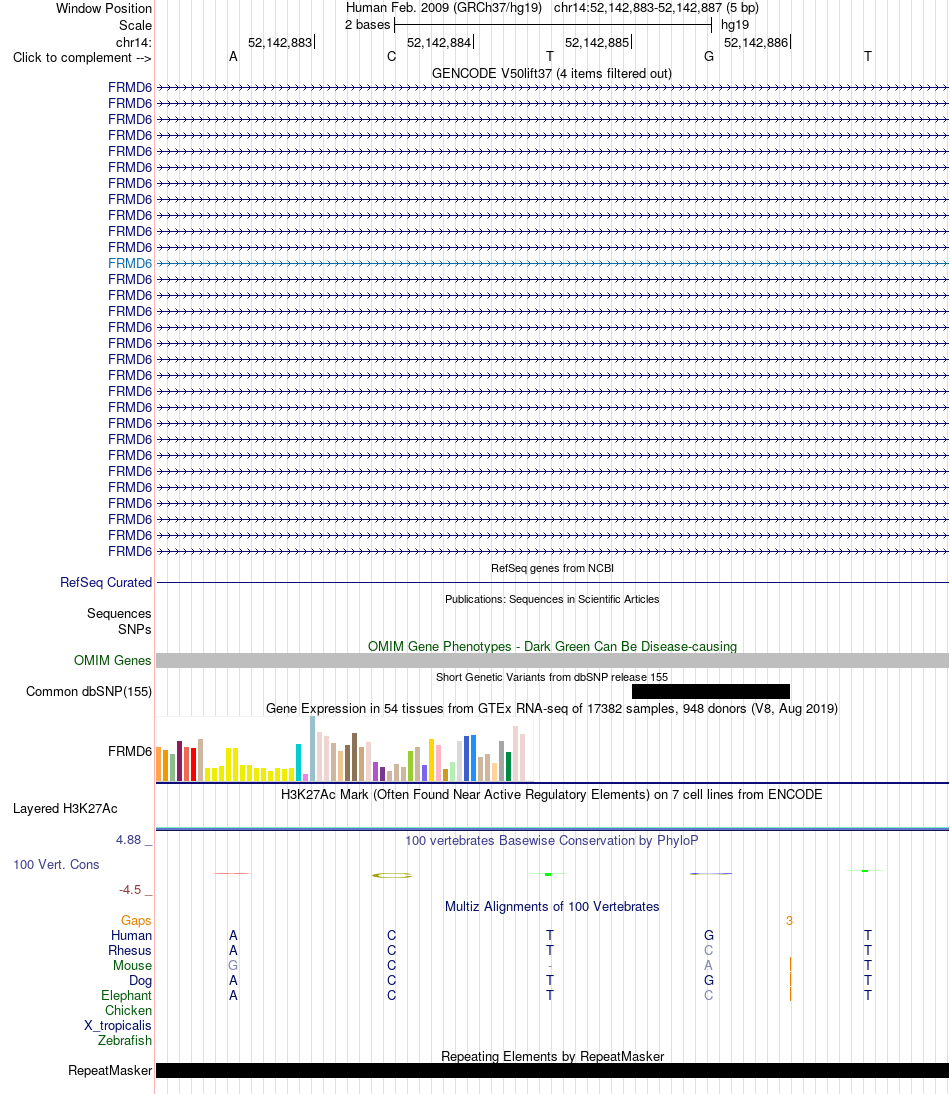Click the SNPs track label
This screenshot has width=950, height=1094.
pyautogui.click(x=135, y=629)
